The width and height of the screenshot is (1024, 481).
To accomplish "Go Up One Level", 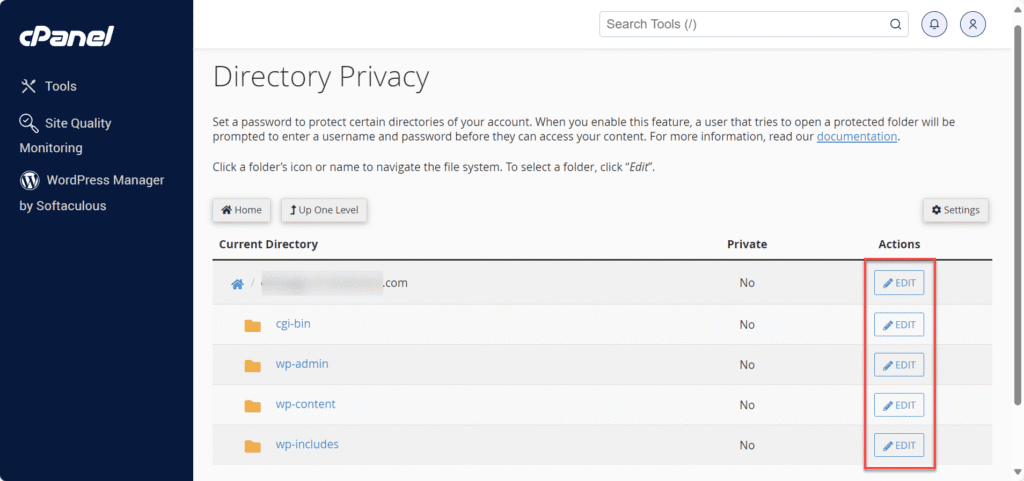I will point(324,210).
